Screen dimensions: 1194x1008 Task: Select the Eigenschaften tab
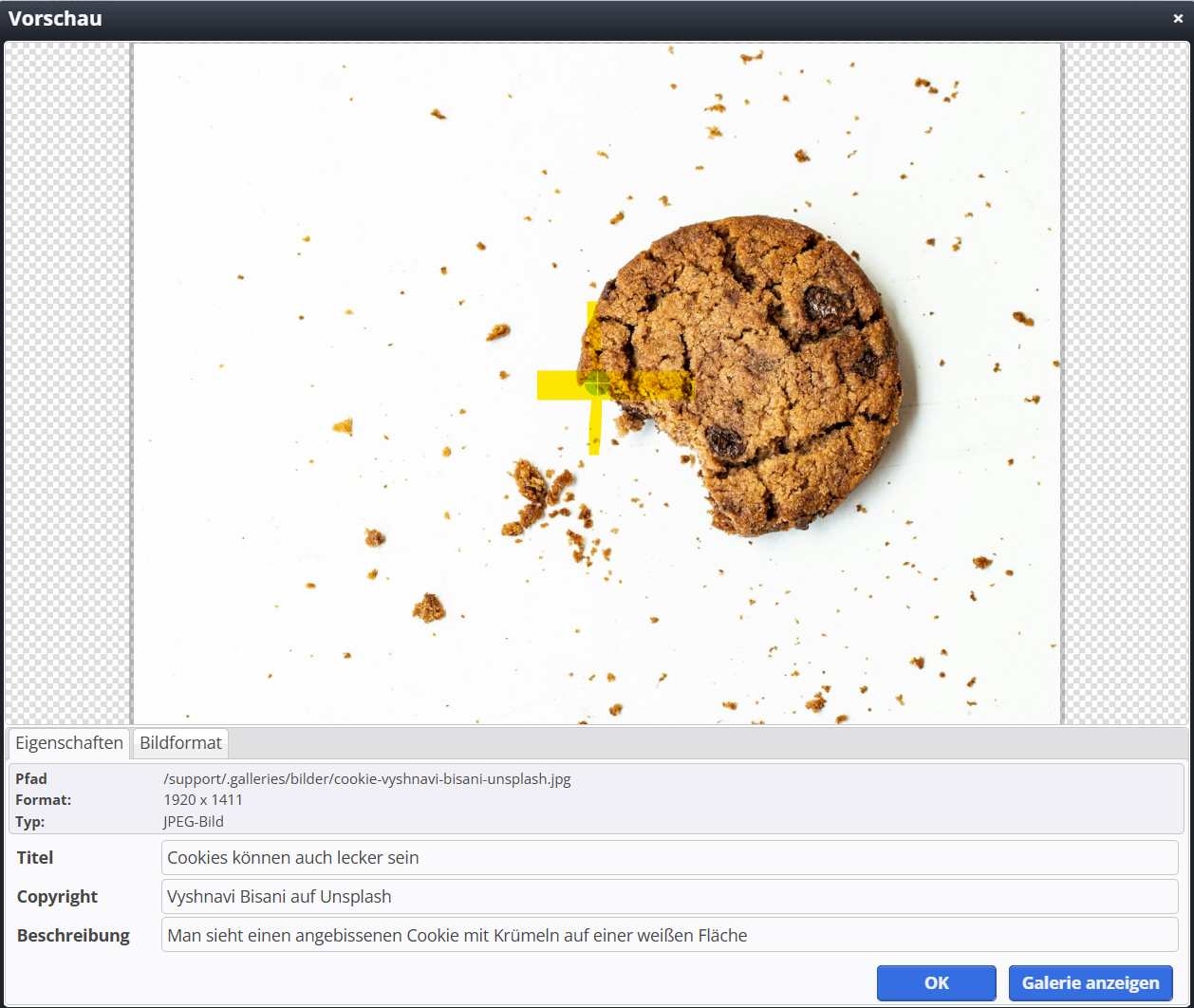69,743
